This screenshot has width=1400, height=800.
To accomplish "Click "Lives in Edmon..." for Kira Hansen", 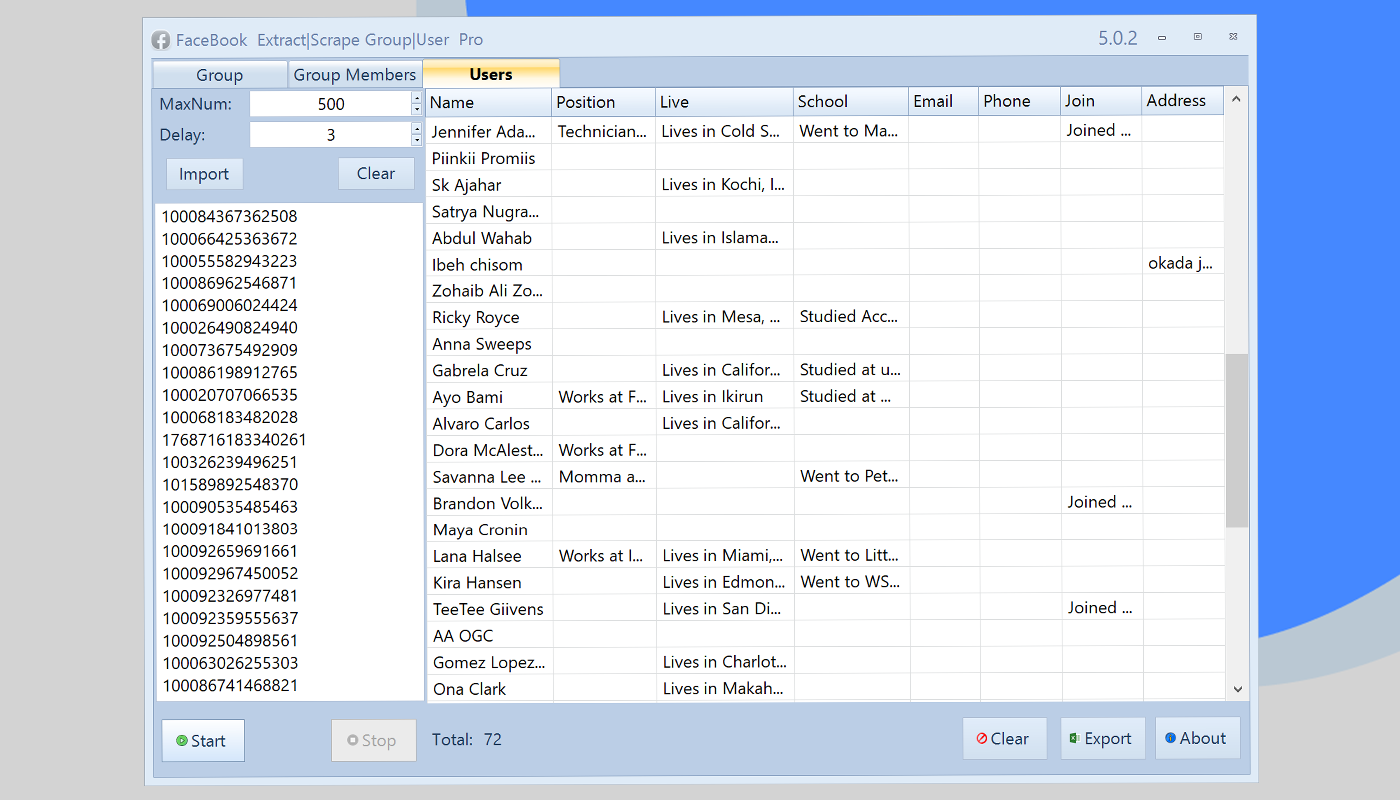I will (x=724, y=582).
